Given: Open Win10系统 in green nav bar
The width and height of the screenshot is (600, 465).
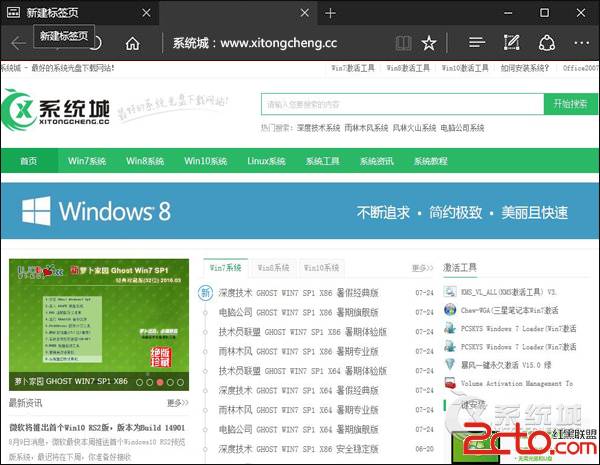Looking at the screenshot, I should 205,161.
